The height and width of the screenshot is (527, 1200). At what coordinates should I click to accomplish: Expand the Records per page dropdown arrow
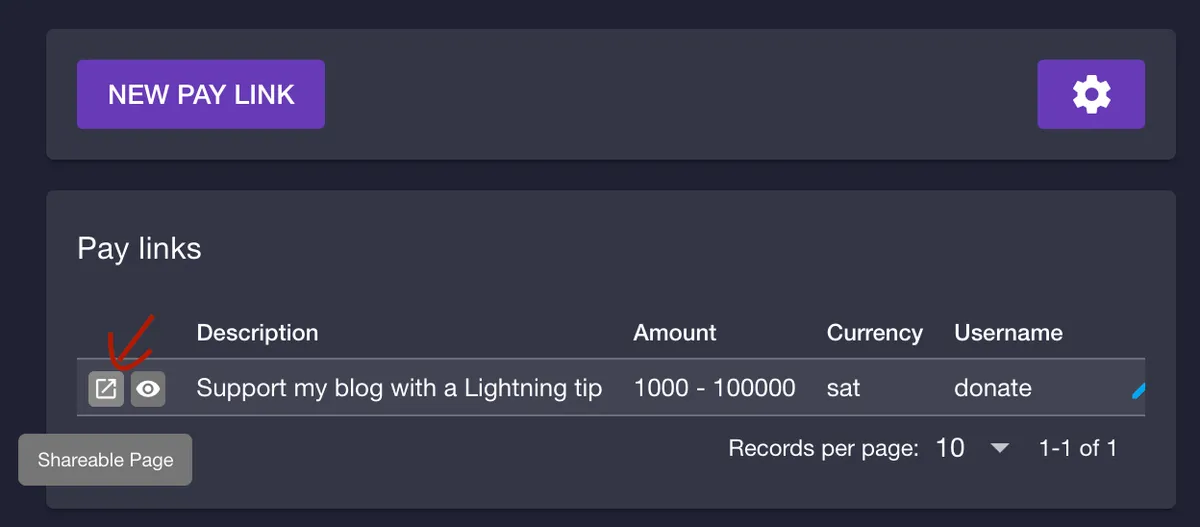999,448
